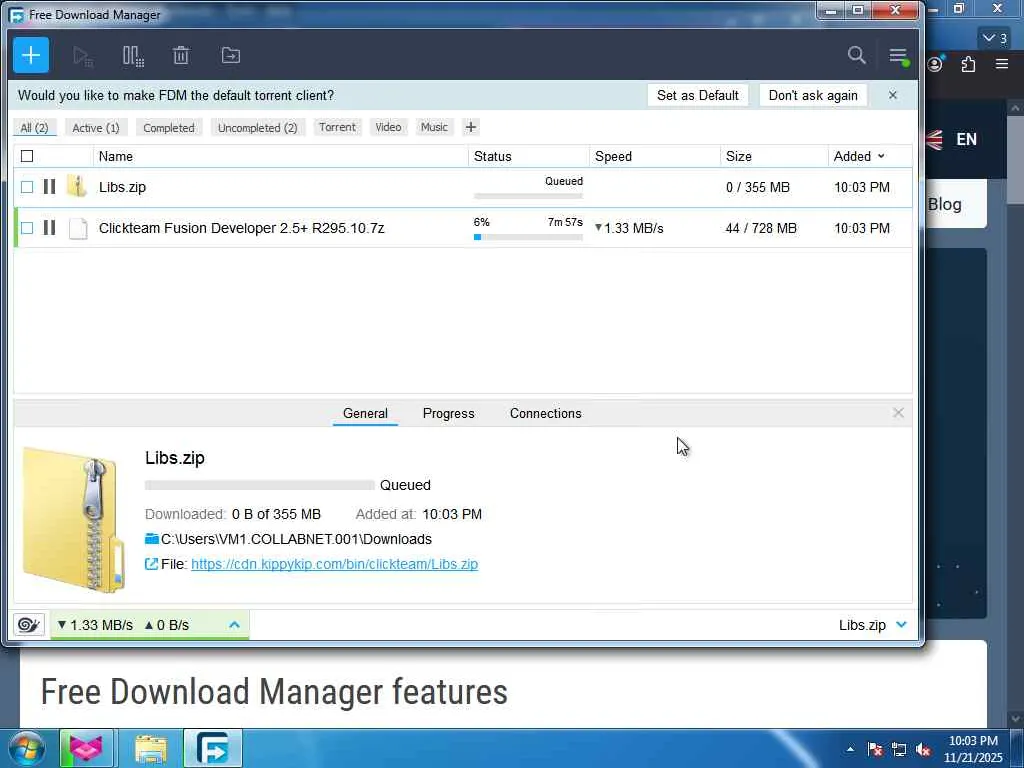Dismiss the default torrent client banner

point(893,95)
